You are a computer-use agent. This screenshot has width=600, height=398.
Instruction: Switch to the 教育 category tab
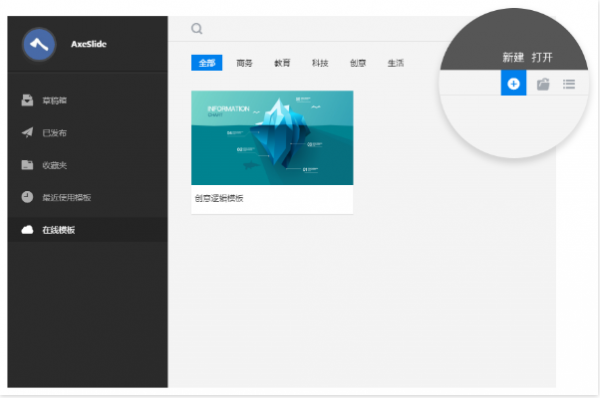coord(282,63)
